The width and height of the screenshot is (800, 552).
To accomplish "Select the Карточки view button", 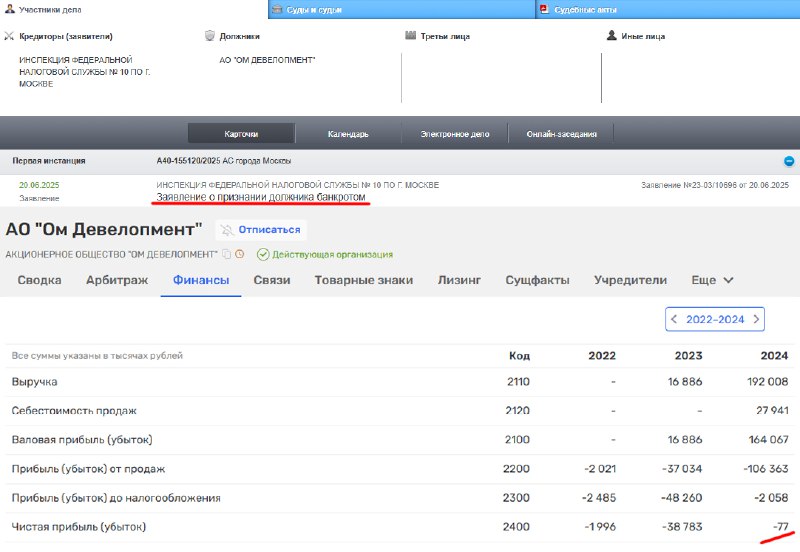I will [x=241, y=134].
